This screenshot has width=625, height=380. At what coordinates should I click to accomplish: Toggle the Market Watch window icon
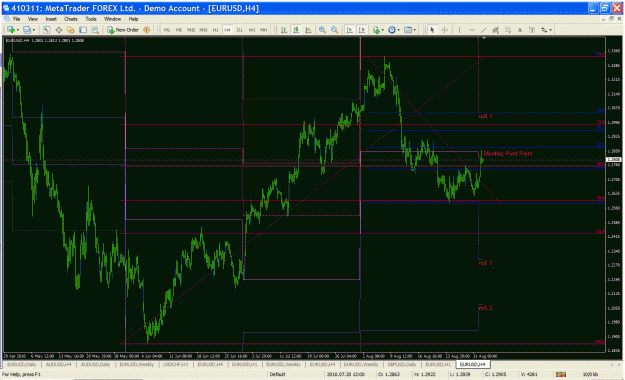tap(47, 30)
